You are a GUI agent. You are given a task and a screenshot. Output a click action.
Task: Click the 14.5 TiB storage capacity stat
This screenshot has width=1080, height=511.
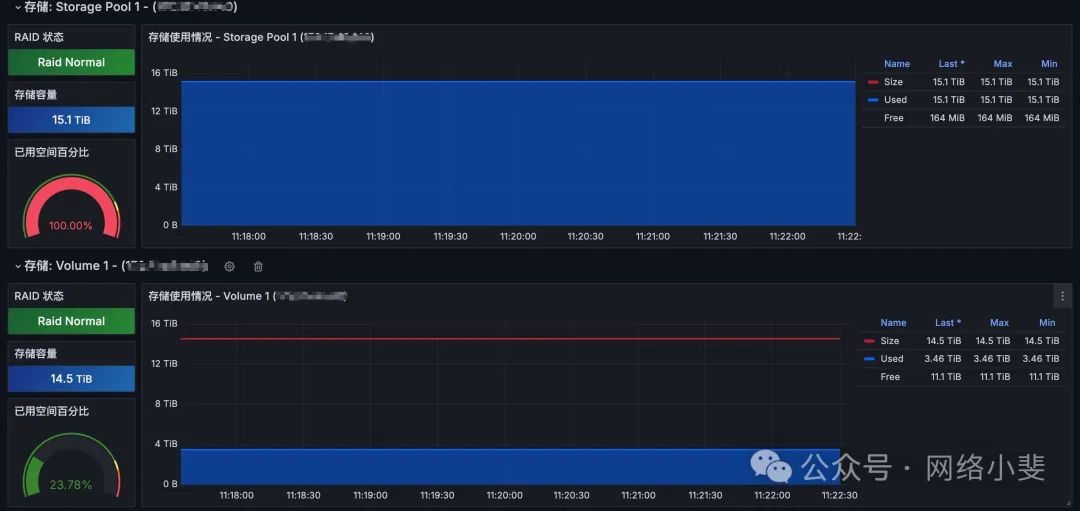point(71,379)
